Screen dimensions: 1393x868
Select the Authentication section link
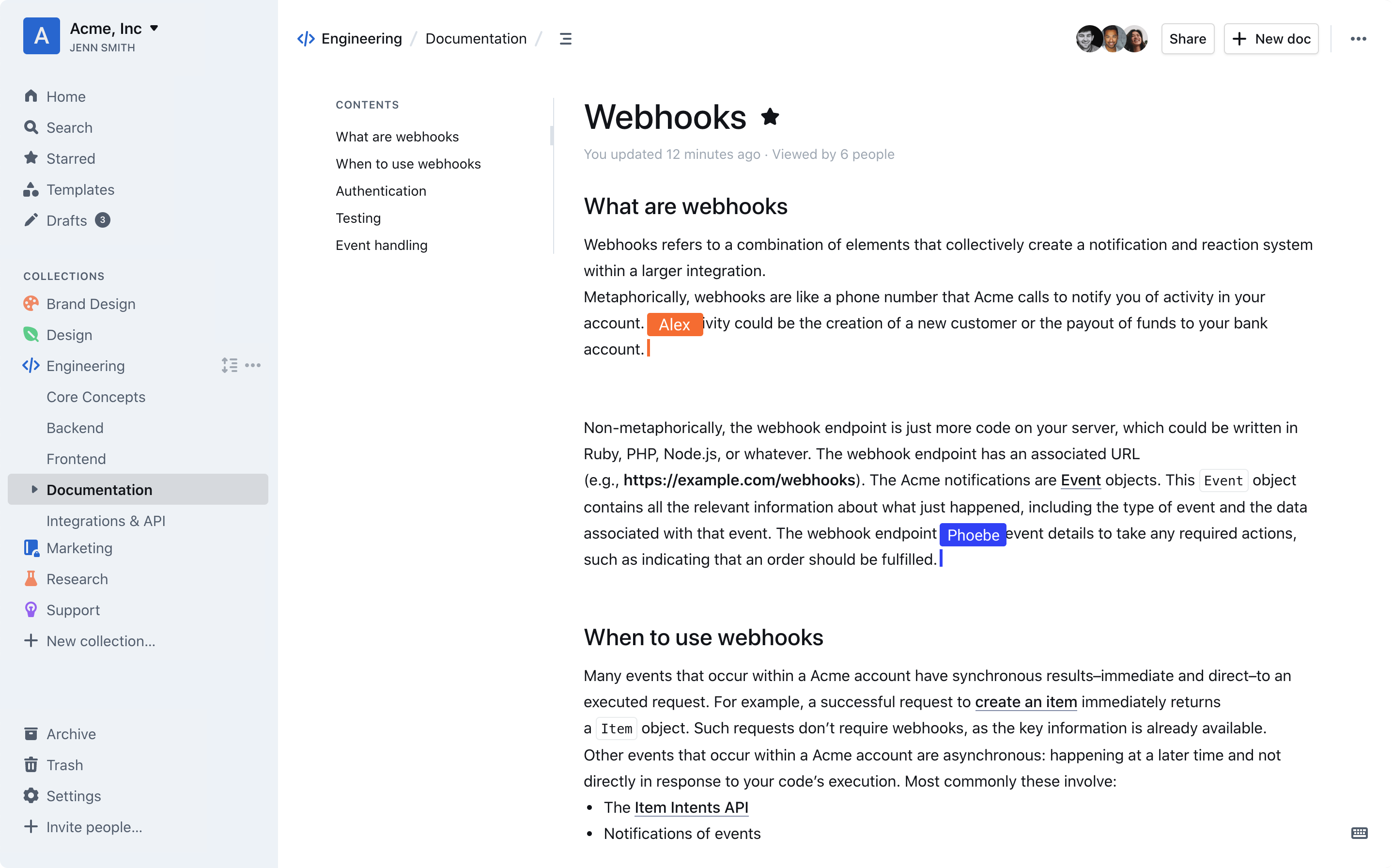381,190
